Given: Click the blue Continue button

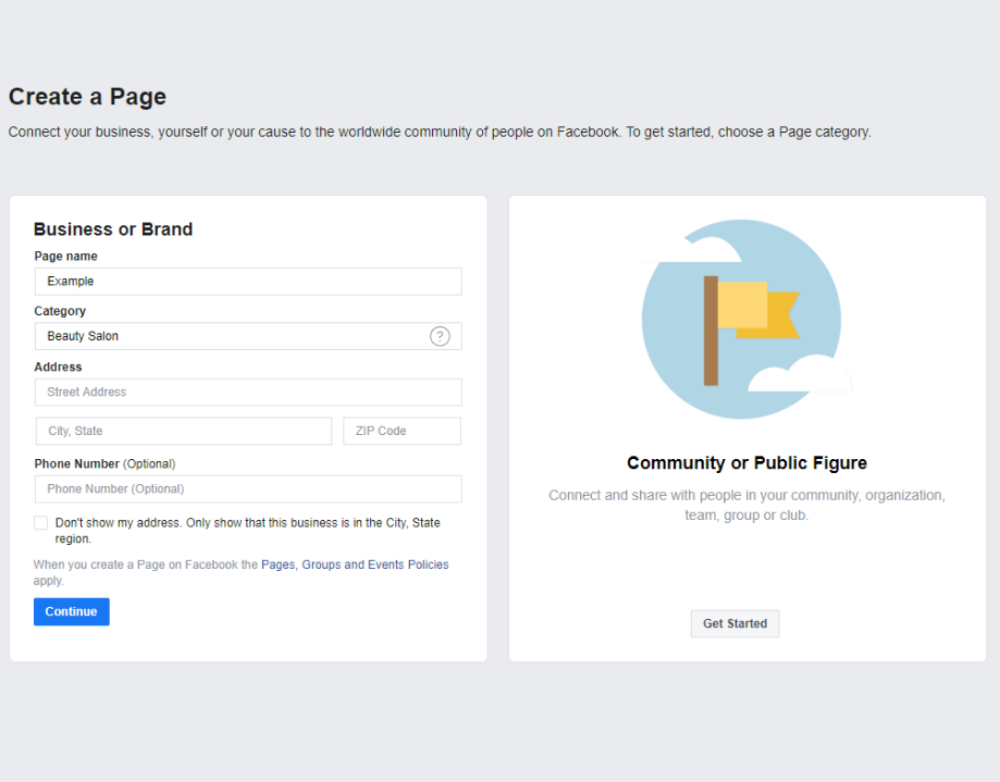Looking at the screenshot, I should click(71, 611).
